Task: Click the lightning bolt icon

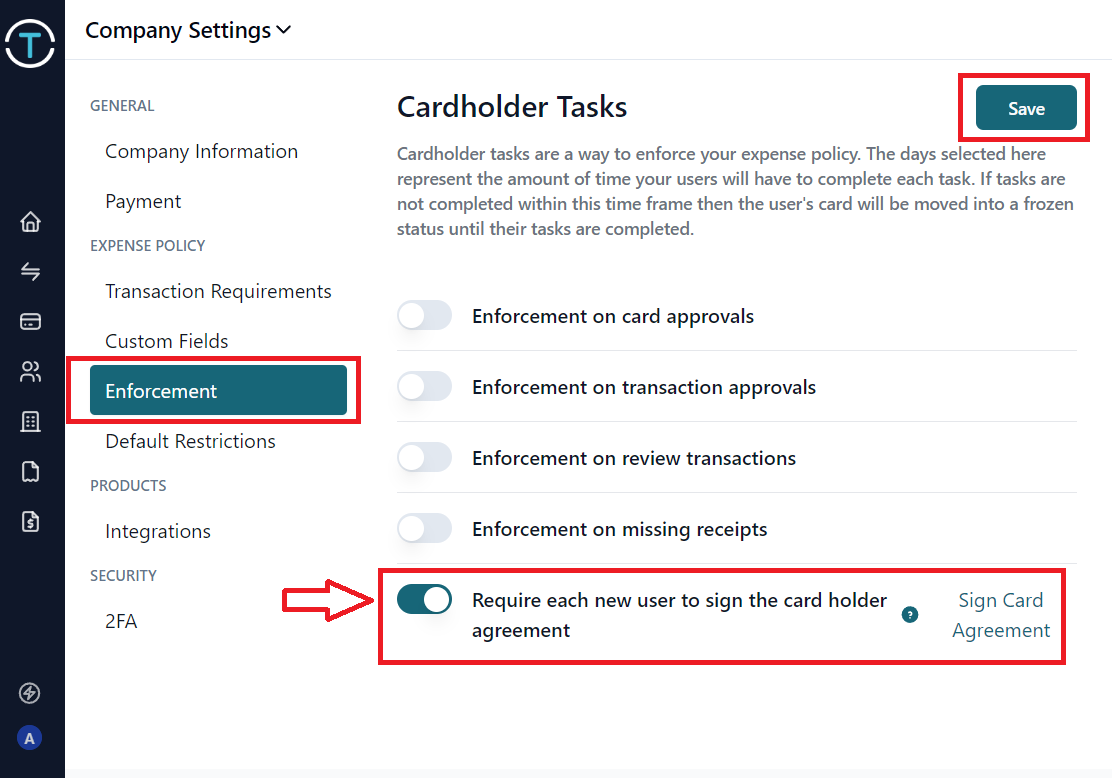Action: (x=29, y=693)
